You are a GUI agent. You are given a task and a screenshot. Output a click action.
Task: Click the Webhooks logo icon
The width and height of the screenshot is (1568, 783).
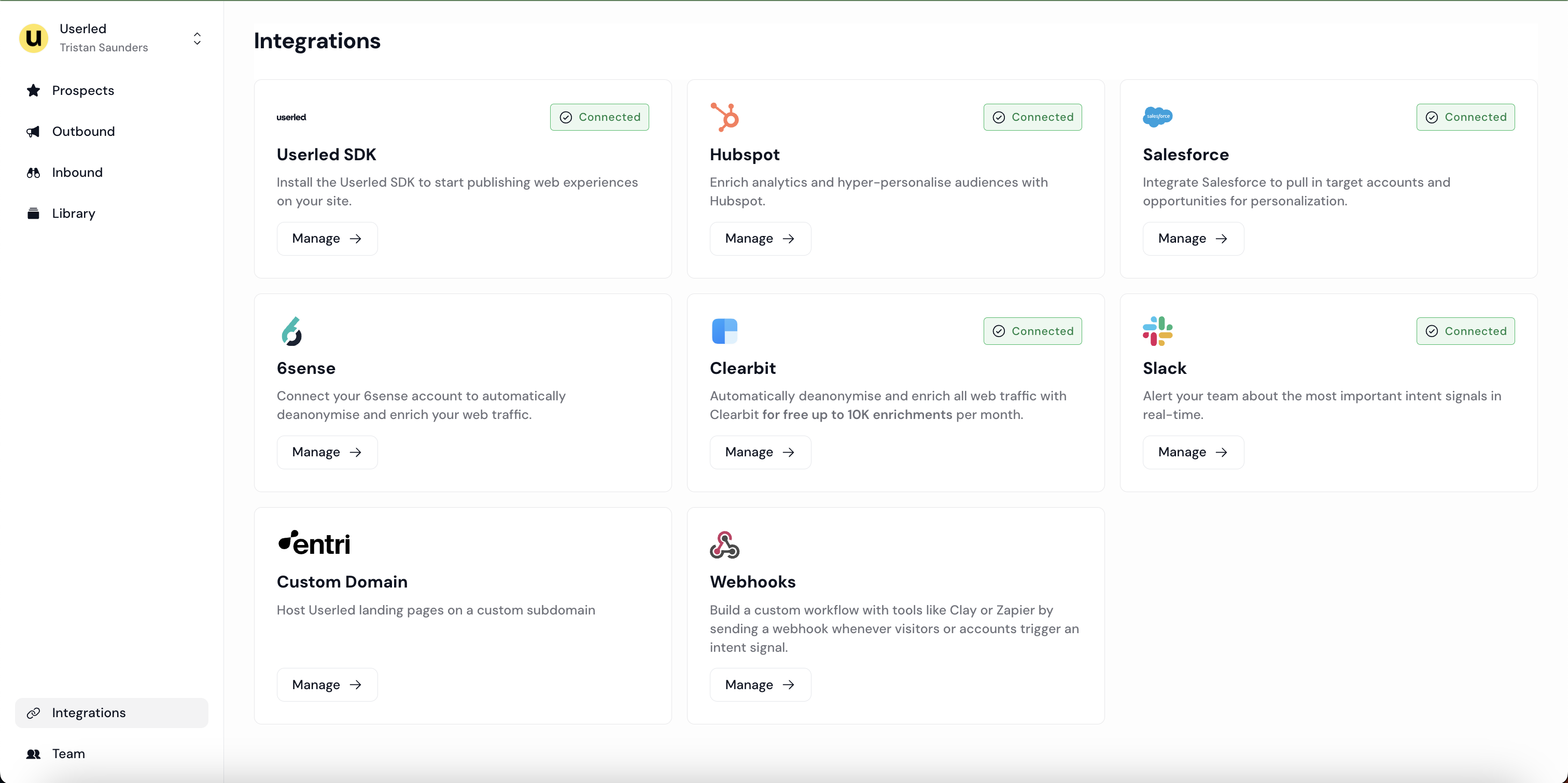click(724, 544)
